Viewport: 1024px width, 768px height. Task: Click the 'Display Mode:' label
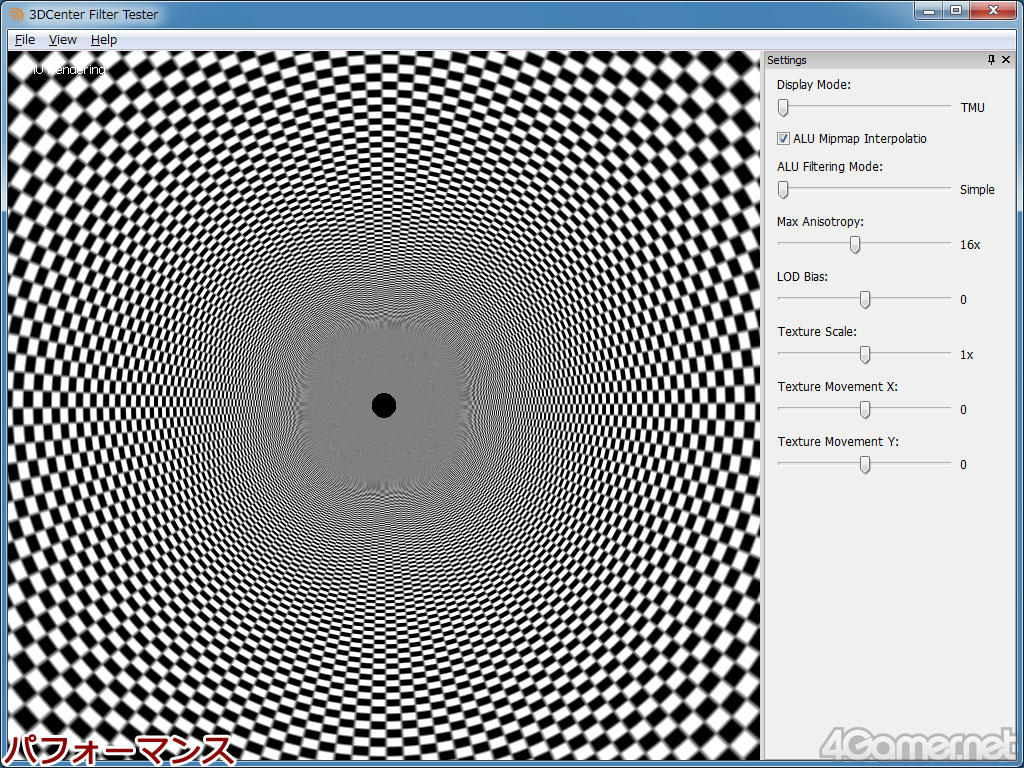(814, 85)
